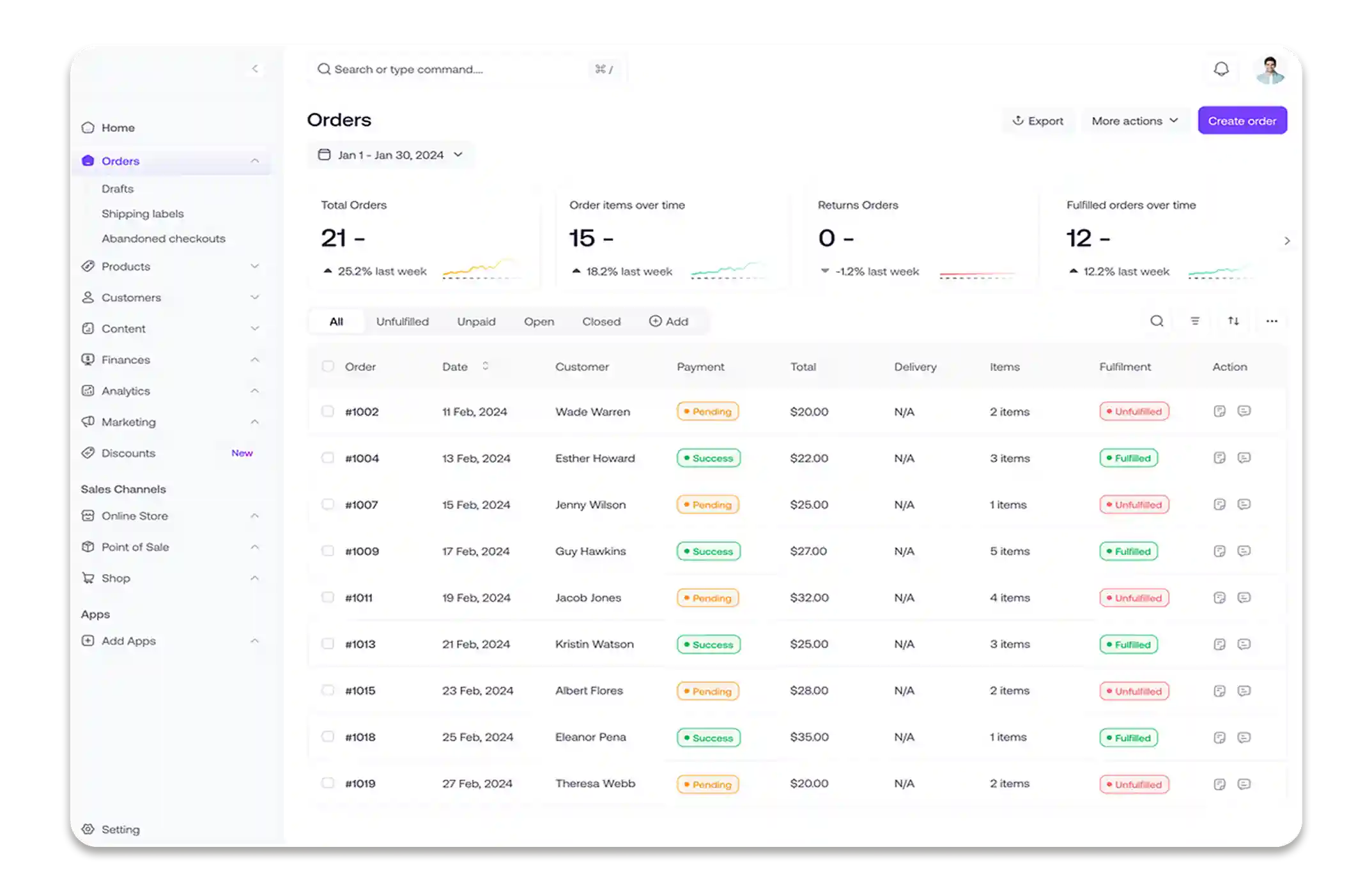Check the box for order #1004
1372x893 pixels.
[328, 458]
